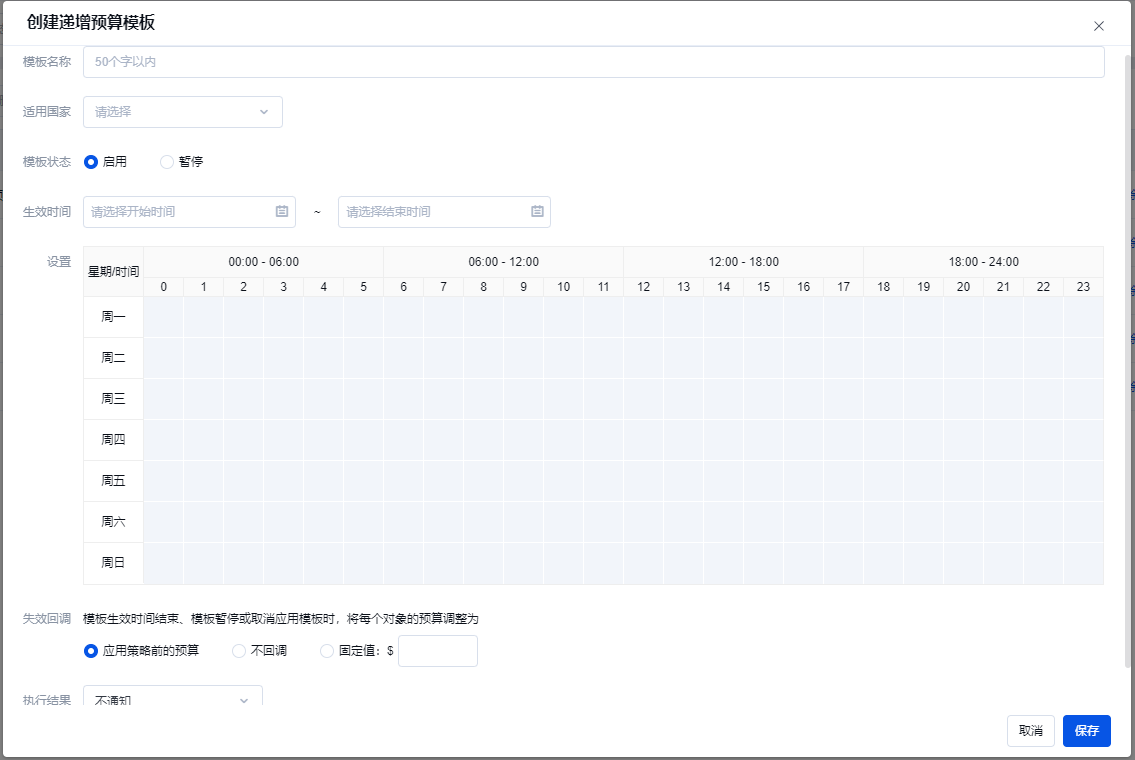The image size is (1135, 760).
Task: Select the 固定值 radio option
Action: [x=327, y=651]
